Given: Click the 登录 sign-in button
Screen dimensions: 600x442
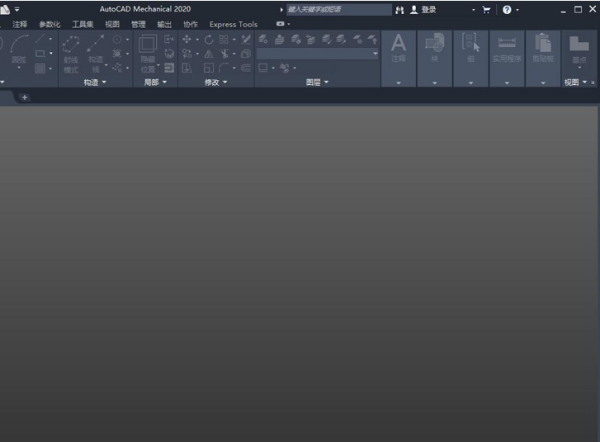Looking at the screenshot, I should point(424,9).
